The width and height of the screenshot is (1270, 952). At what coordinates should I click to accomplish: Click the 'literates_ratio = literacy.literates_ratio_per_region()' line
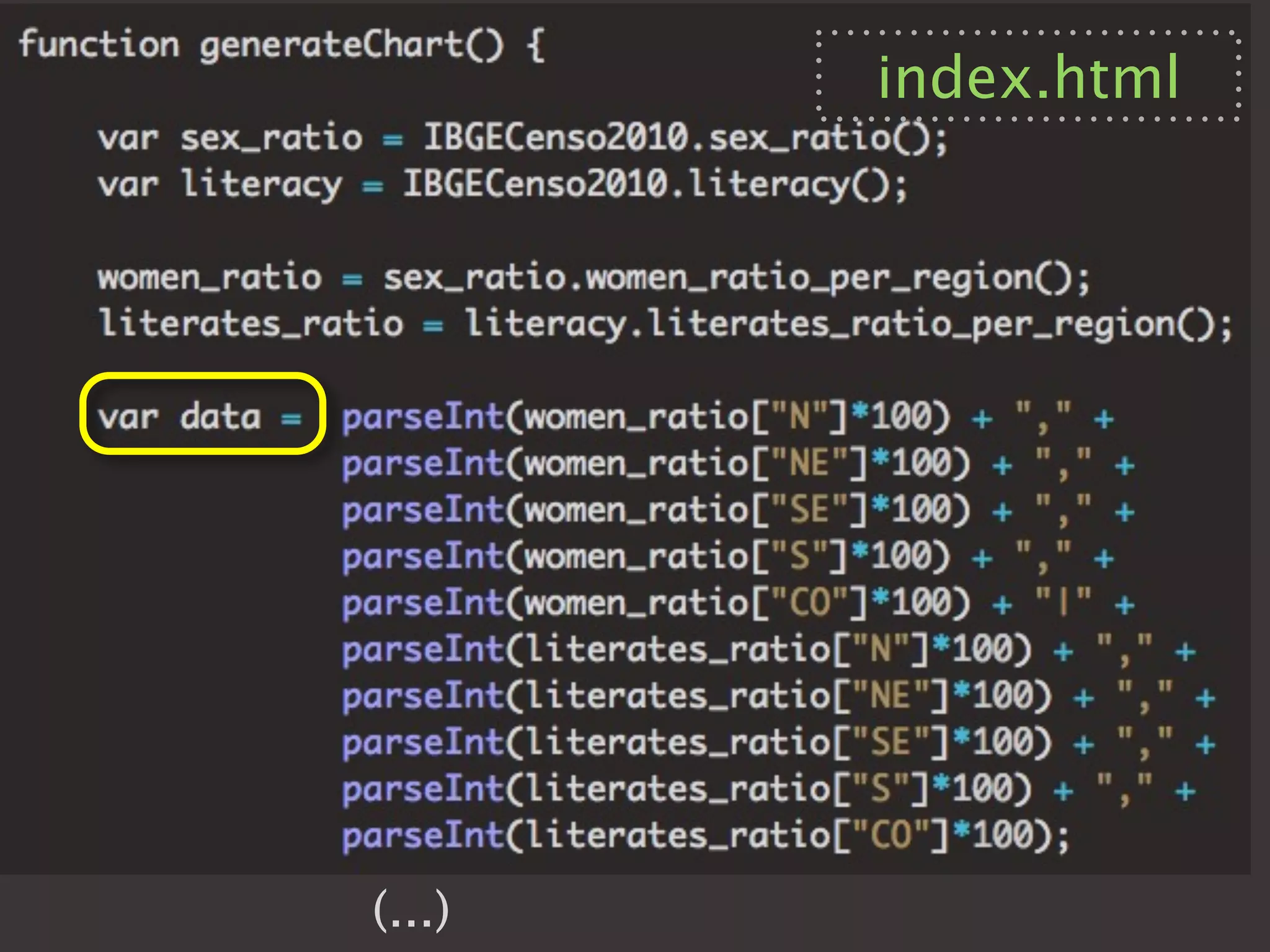tap(666, 324)
